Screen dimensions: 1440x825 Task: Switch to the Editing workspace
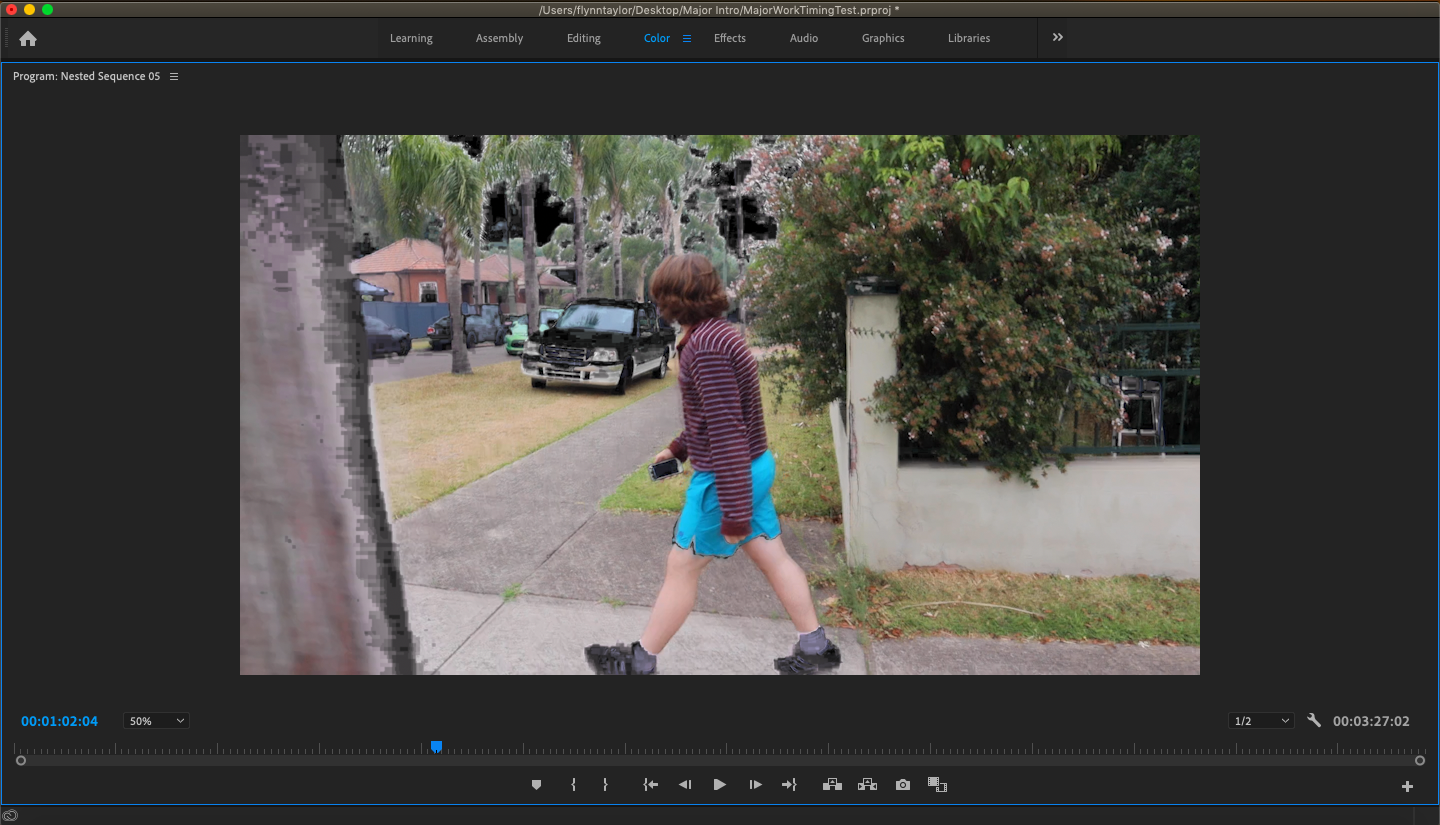coord(583,38)
